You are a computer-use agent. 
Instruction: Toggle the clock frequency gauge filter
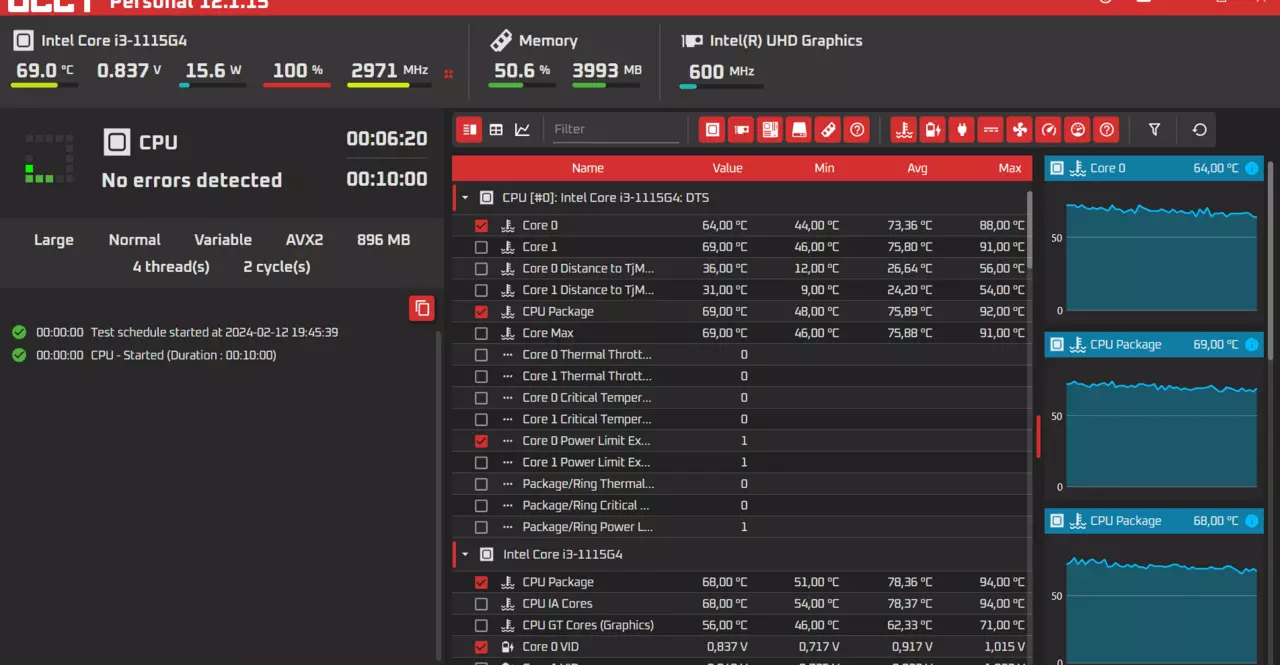(x=1048, y=129)
